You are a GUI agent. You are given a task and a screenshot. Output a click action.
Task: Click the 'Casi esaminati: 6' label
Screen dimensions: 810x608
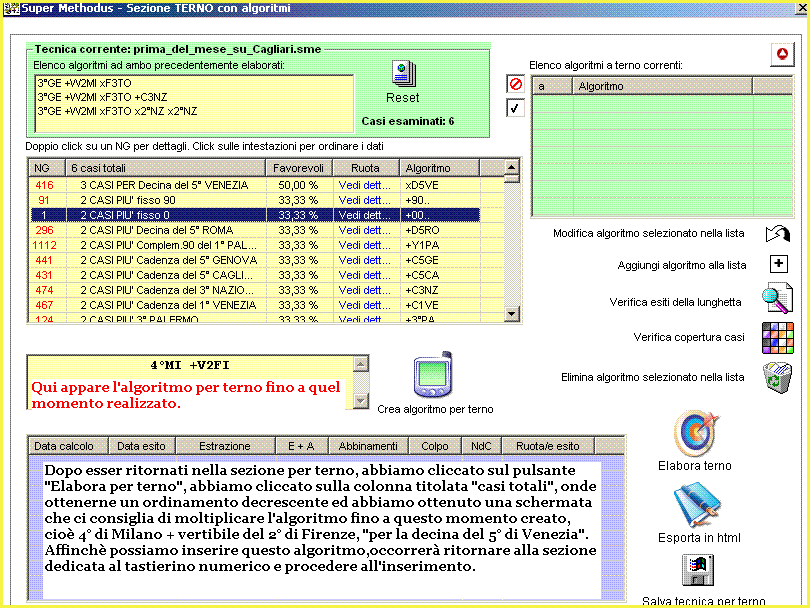[x=408, y=121]
